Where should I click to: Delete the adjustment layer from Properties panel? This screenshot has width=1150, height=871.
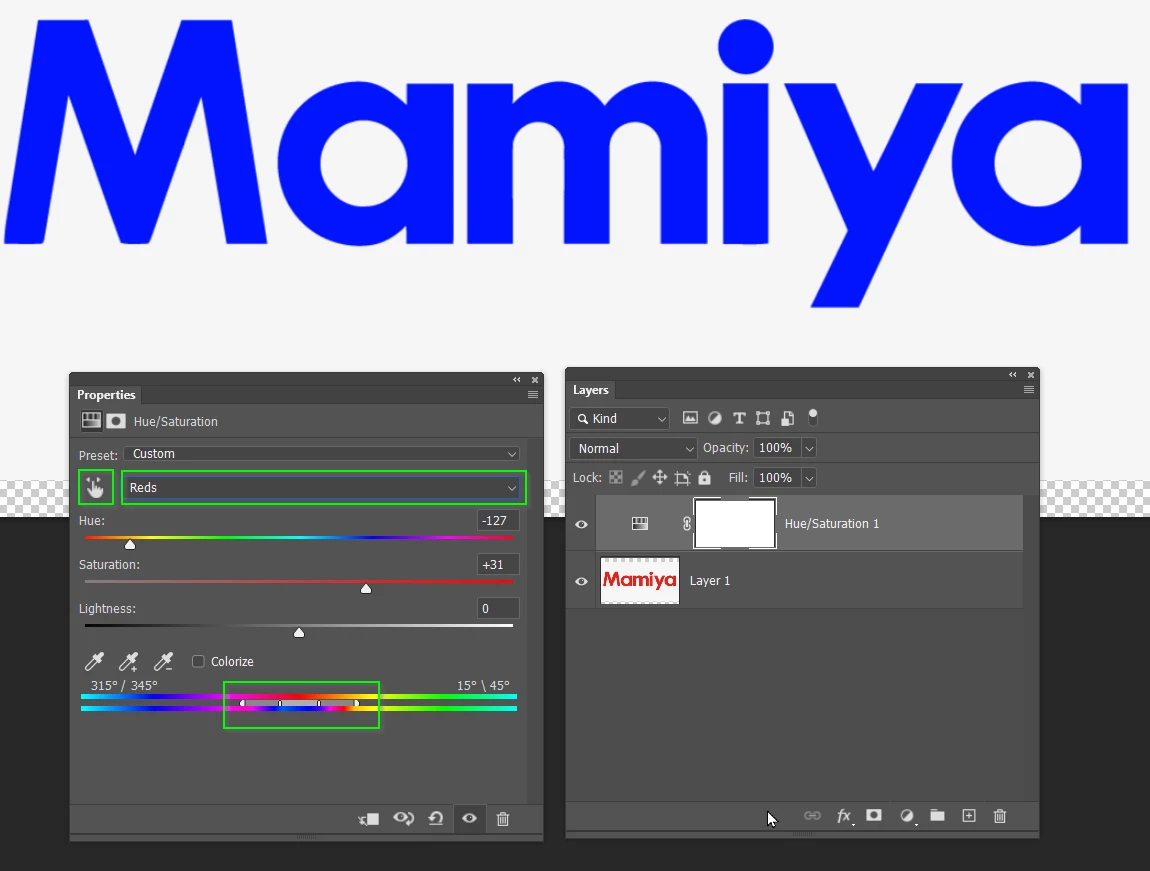coord(502,818)
